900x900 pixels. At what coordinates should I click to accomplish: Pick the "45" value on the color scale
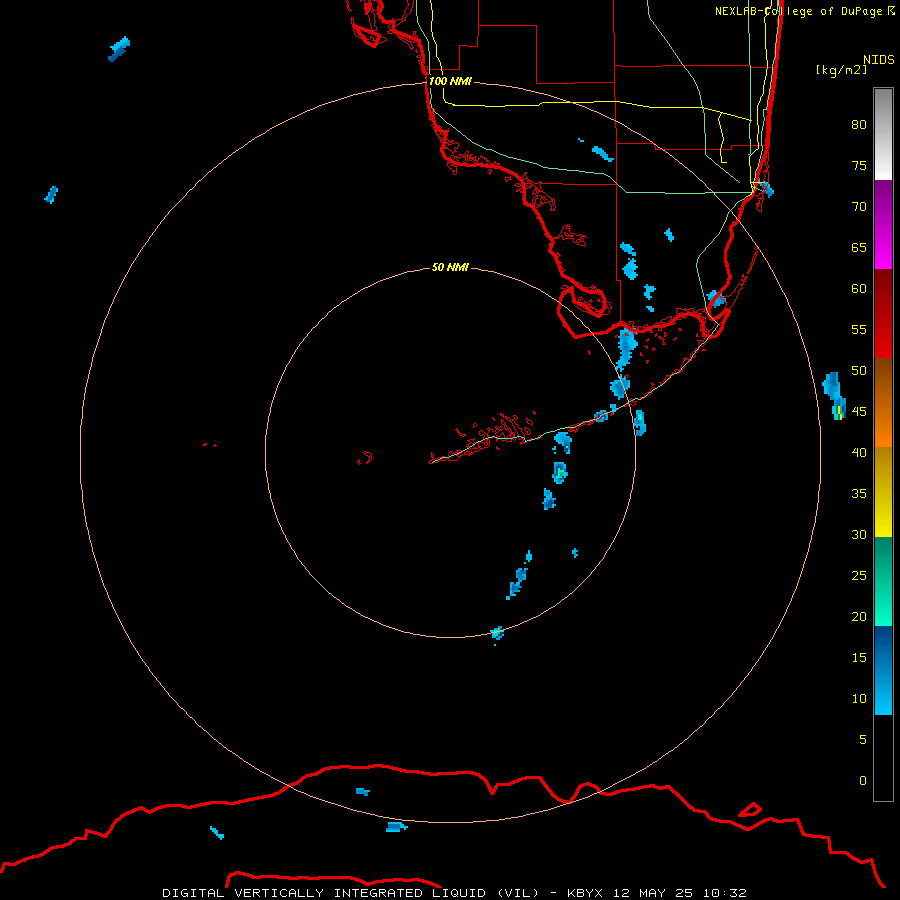859,412
